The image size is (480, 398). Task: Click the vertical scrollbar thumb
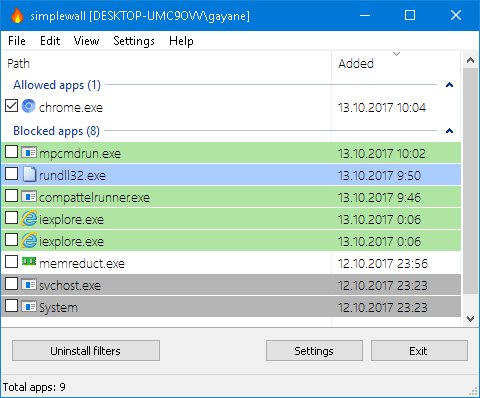pyautogui.click(x=470, y=181)
